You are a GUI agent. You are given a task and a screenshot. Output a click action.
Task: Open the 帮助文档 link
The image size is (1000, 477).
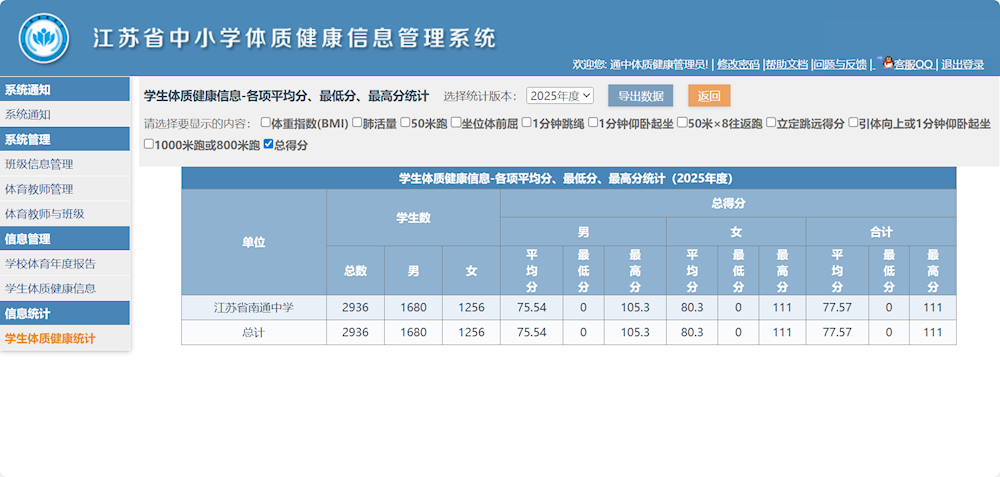(786, 64)
